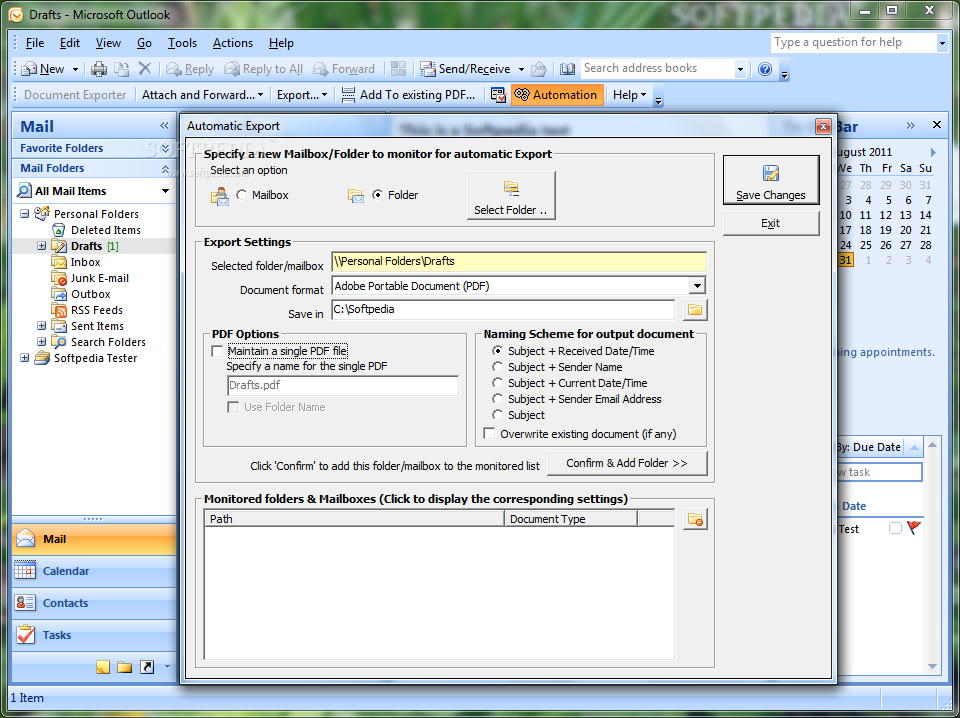Click the Type a question for help box
This screenshot has height=718, width=960.
854,42
